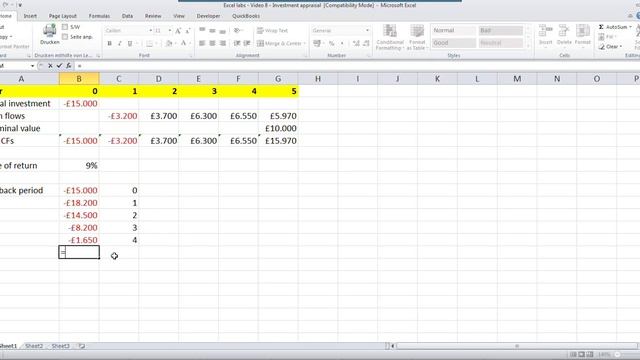Apply cell borders with the Borders icon
640x360 pixels.
tap(149, 43)
